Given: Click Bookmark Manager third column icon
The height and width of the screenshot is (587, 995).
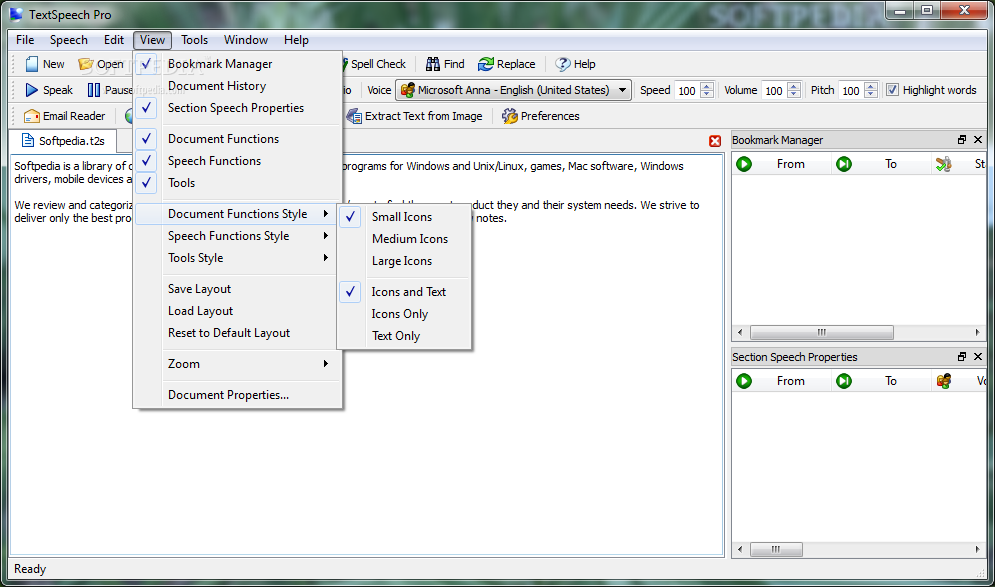Looking at the screenshot, I should 944,164.
